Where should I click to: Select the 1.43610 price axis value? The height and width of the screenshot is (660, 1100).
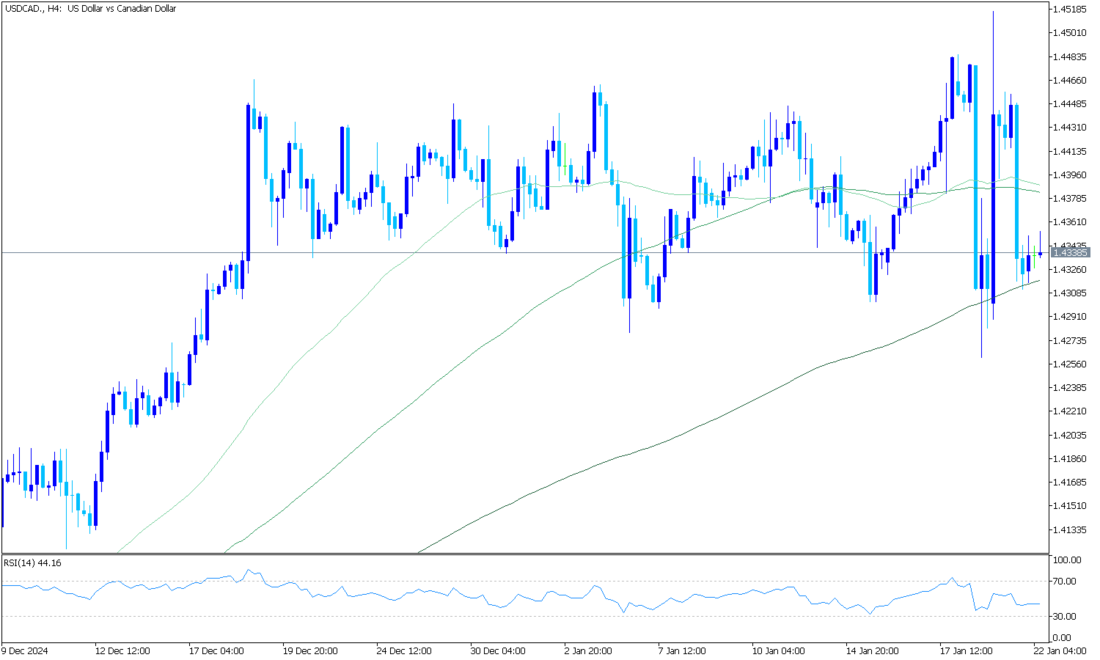[1070, 222]
